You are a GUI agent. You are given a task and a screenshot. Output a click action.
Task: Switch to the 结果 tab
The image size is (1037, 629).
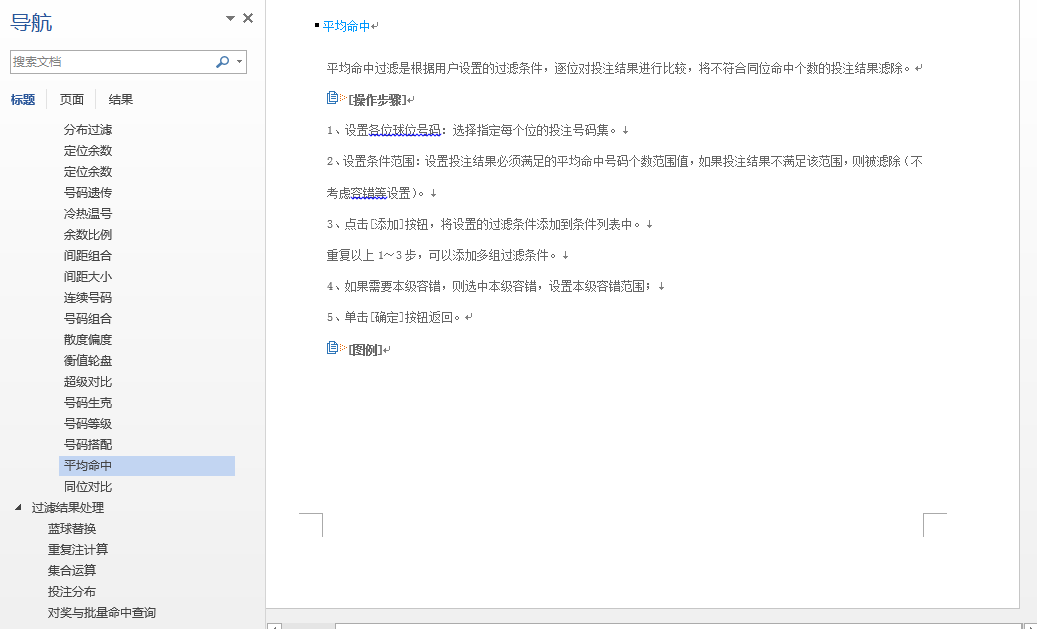coord(121,99)
